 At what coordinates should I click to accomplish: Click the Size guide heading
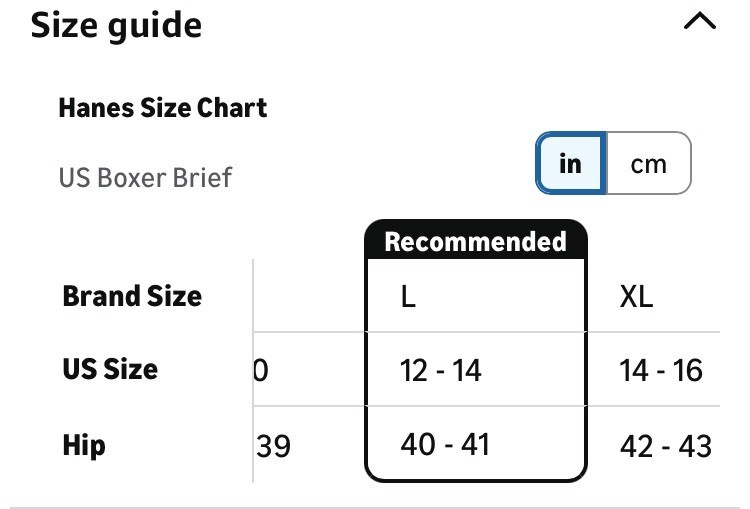click(116, 25)
